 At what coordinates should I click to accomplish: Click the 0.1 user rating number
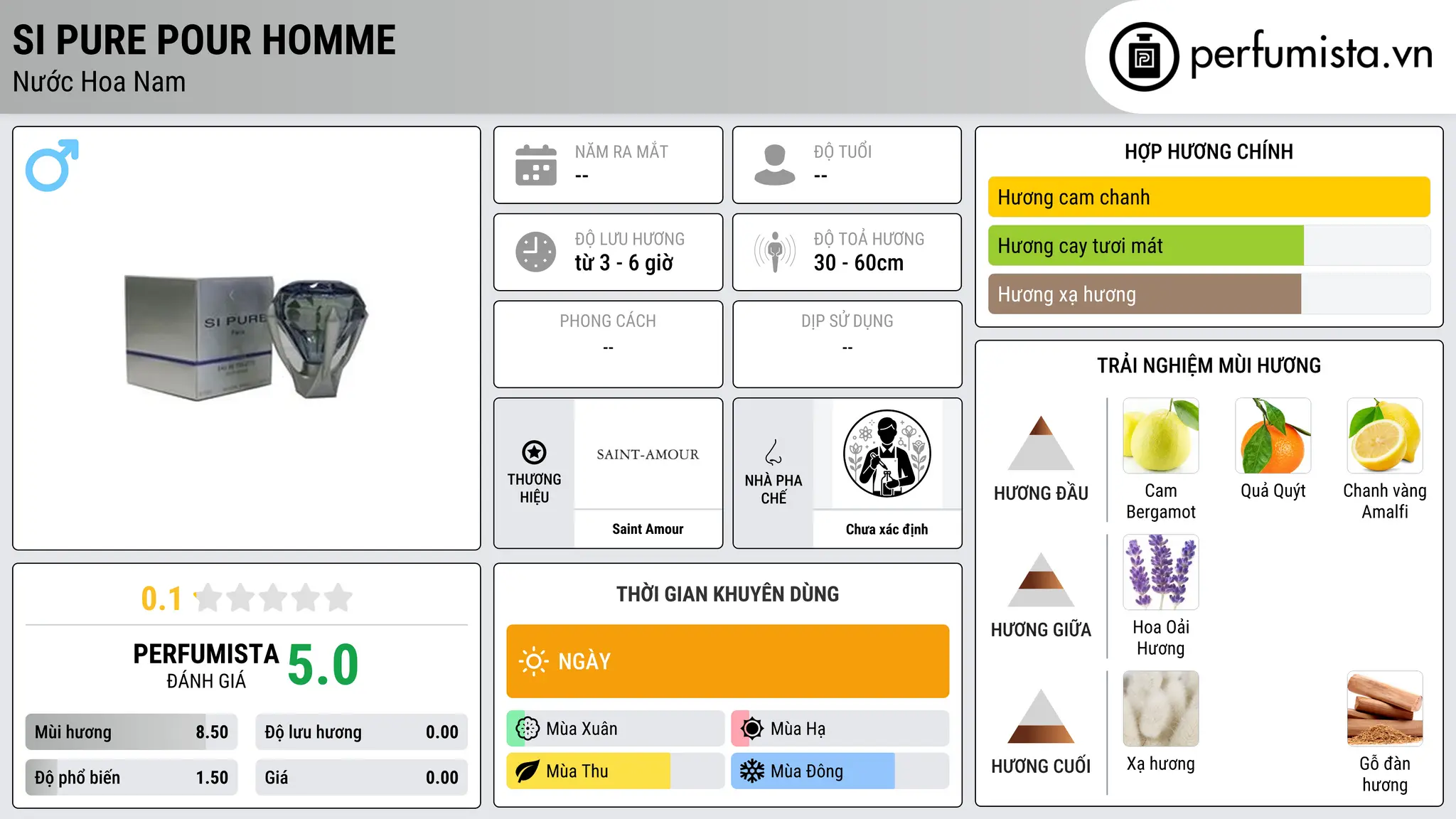point(161,599)
